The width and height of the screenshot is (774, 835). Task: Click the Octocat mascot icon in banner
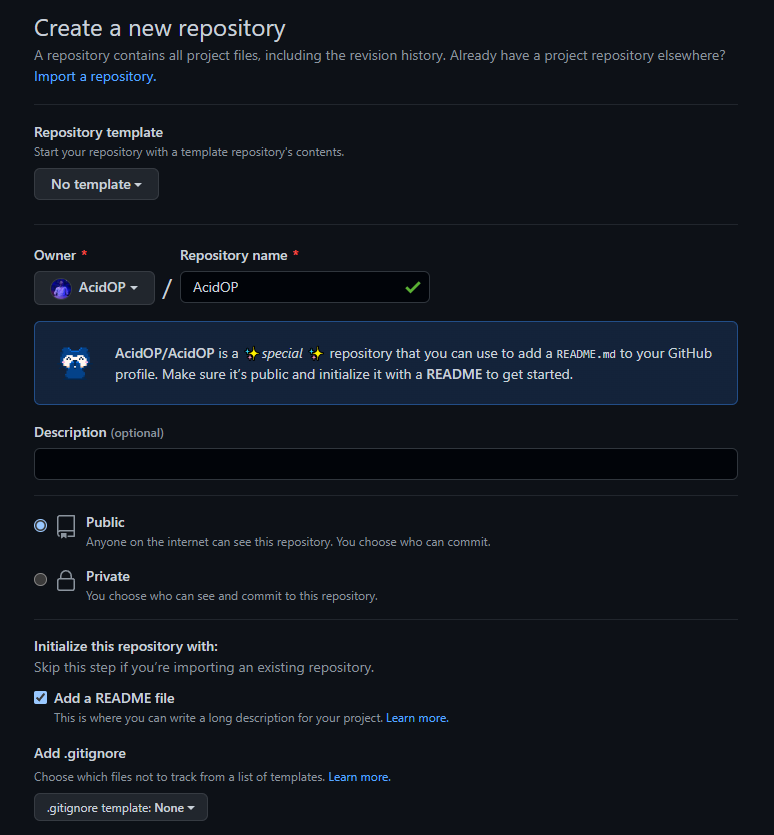[75, 362]
